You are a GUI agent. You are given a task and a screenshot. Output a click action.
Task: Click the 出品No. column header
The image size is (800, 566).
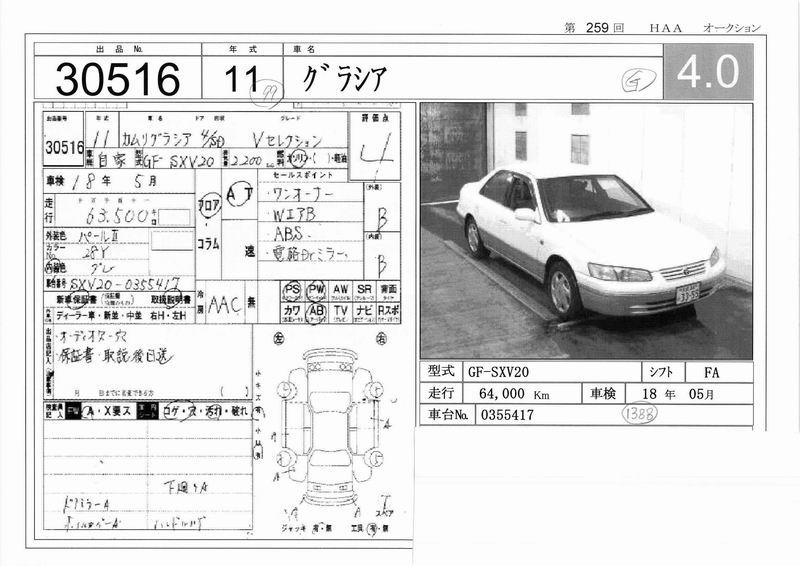pos(119,50)
